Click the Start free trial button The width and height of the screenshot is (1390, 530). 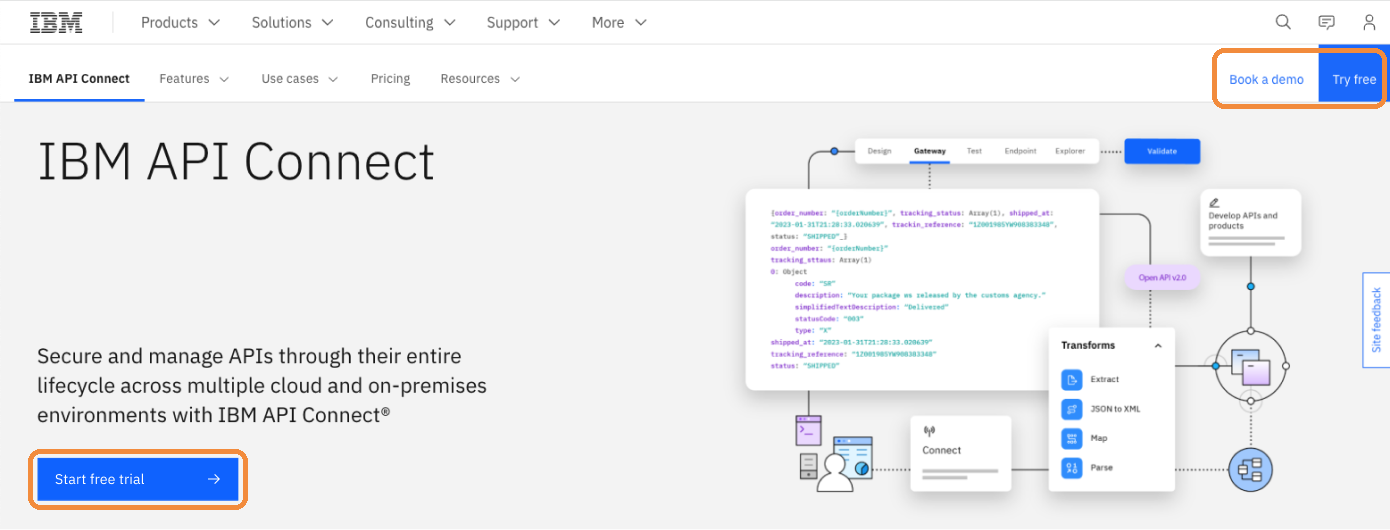click(x=138, y=479)
